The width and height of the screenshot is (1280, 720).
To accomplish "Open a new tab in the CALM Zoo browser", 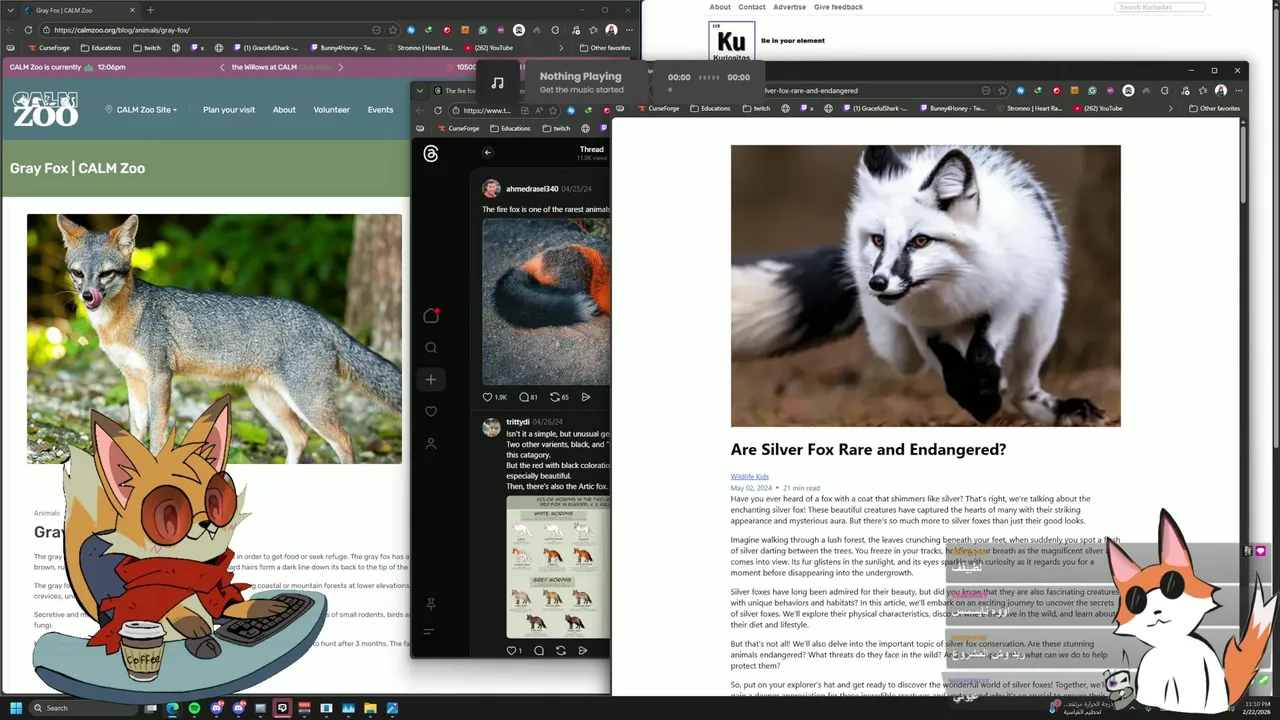I will [150, 10].
